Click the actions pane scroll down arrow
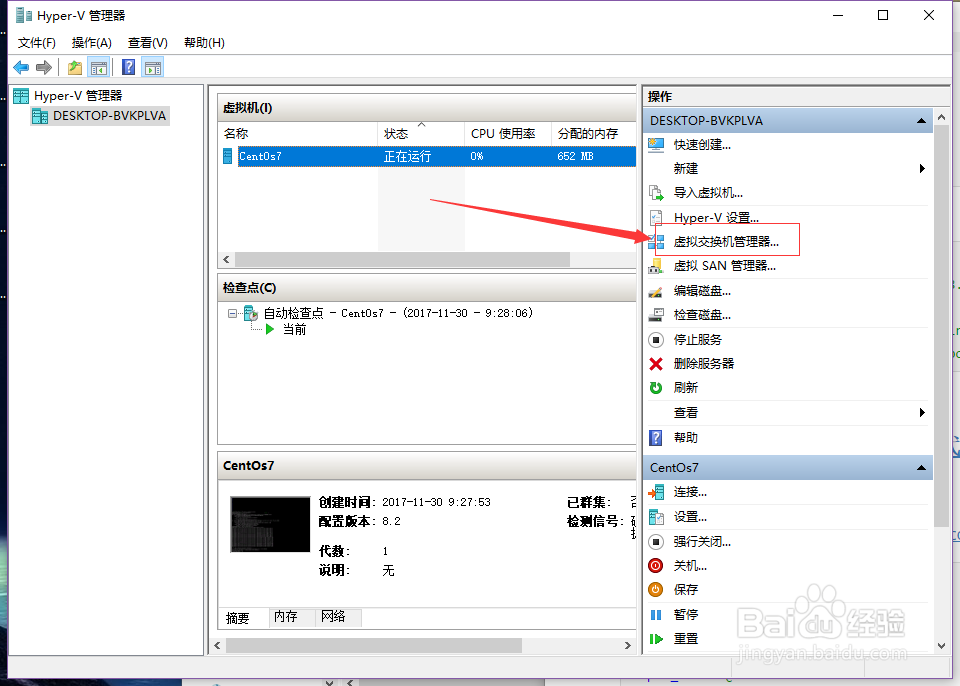 [942, 646]
